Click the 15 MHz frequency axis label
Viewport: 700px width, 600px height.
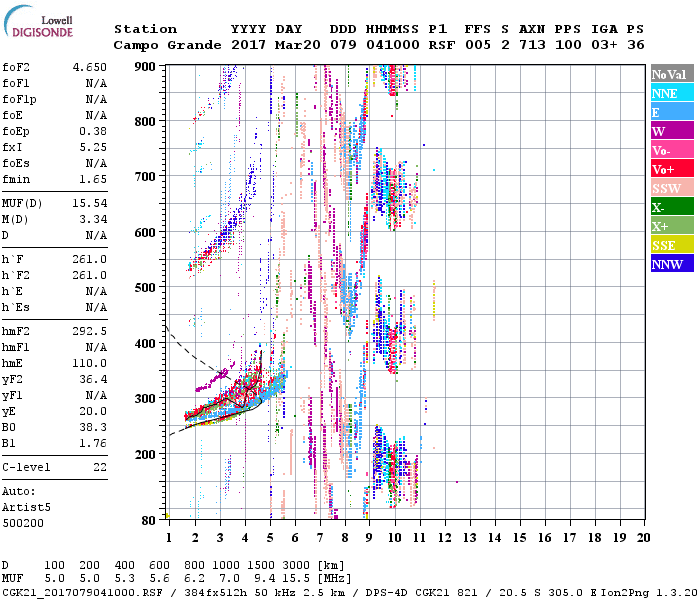click(x=520, y=538)
